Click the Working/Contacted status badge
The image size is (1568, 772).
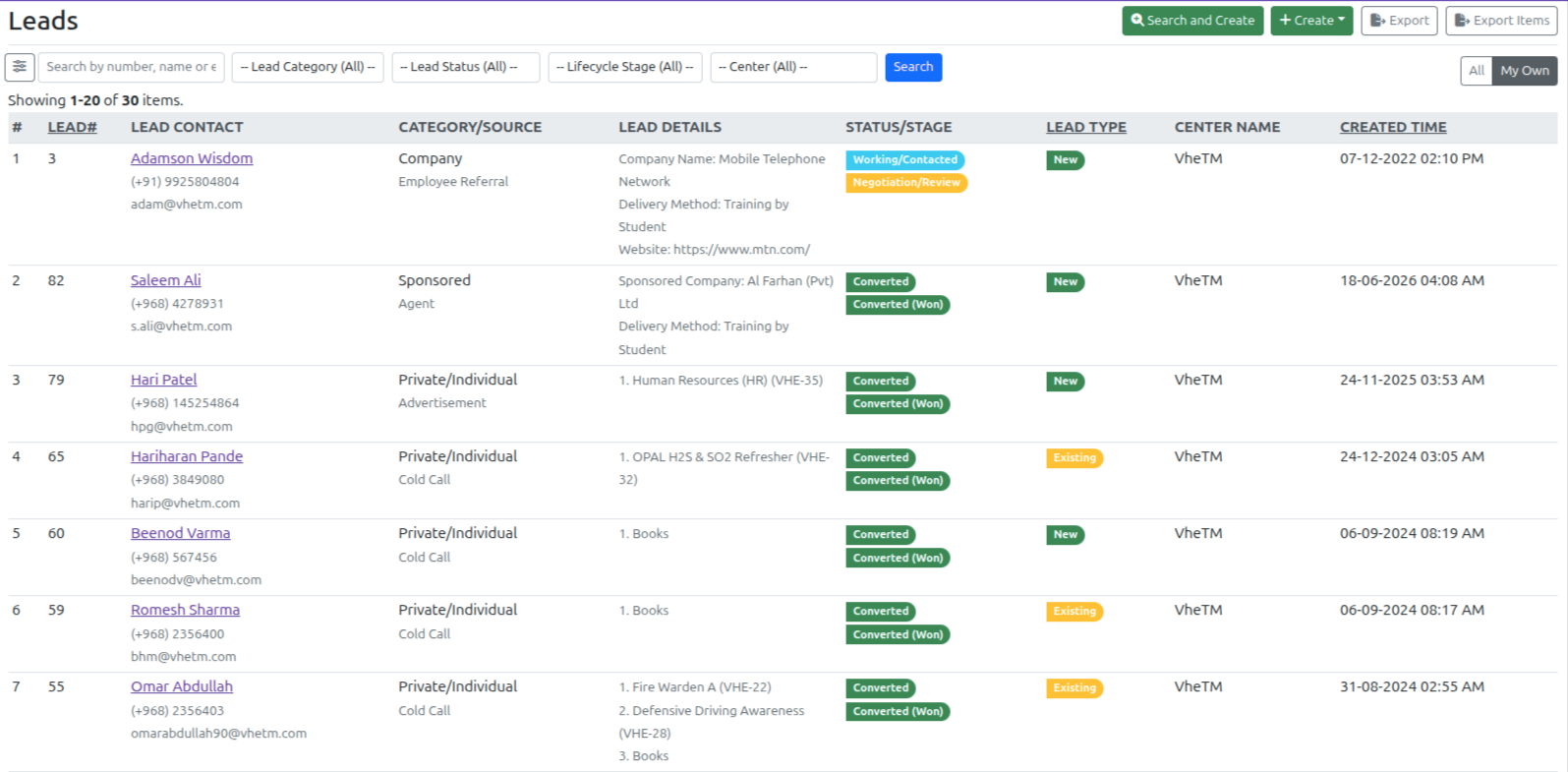905,159
